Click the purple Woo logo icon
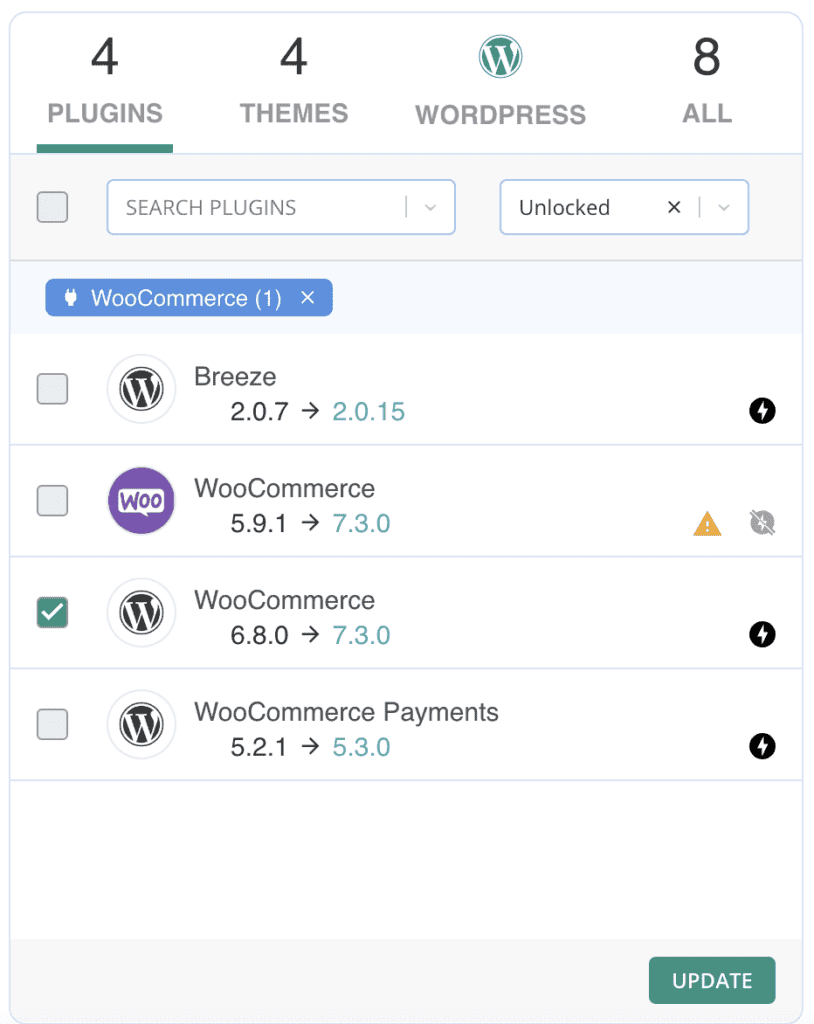Screen dimensions: 814x1024 (x=141, y=501)
